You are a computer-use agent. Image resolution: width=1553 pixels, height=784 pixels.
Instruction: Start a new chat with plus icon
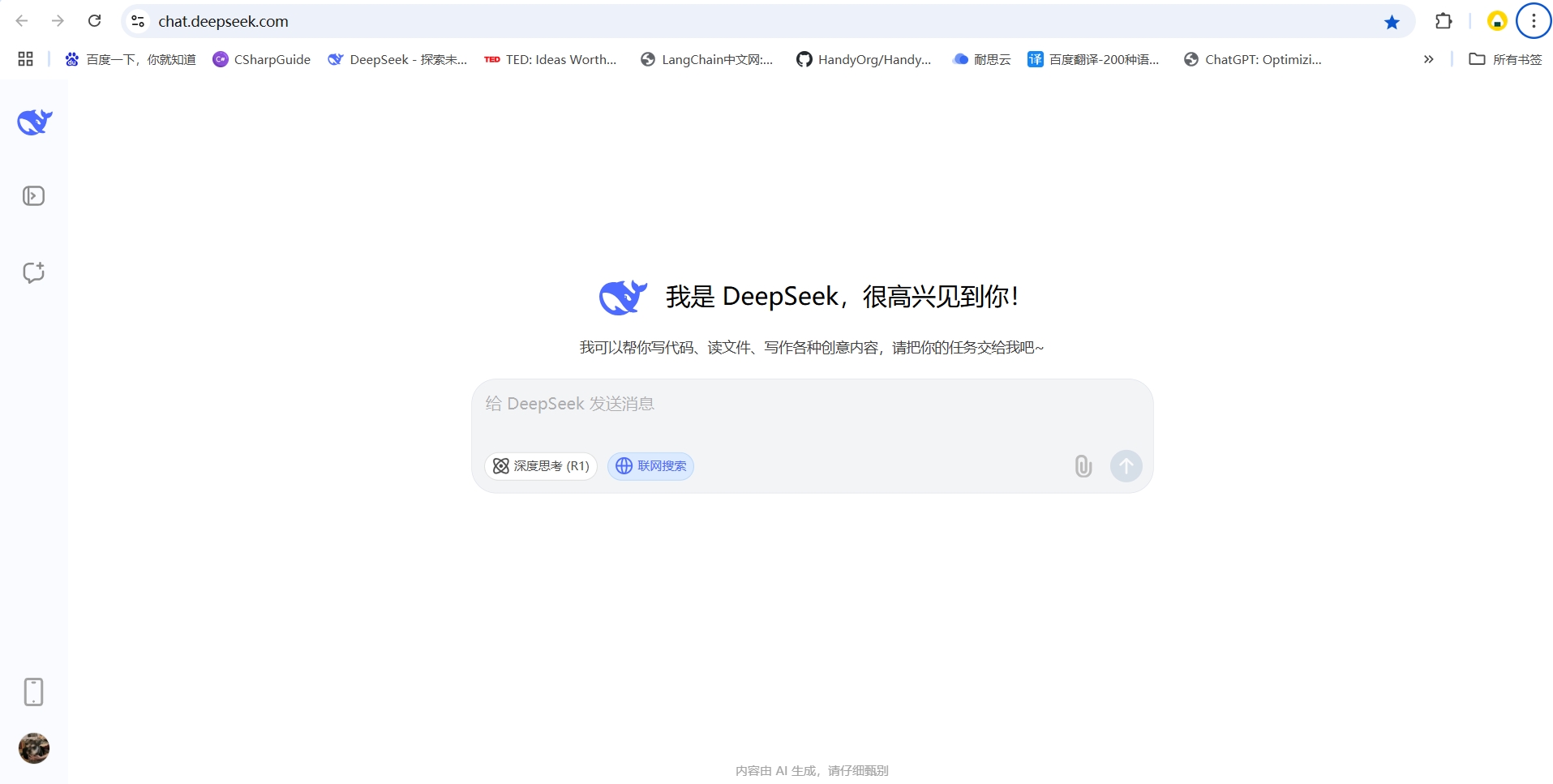pos(33,272)
